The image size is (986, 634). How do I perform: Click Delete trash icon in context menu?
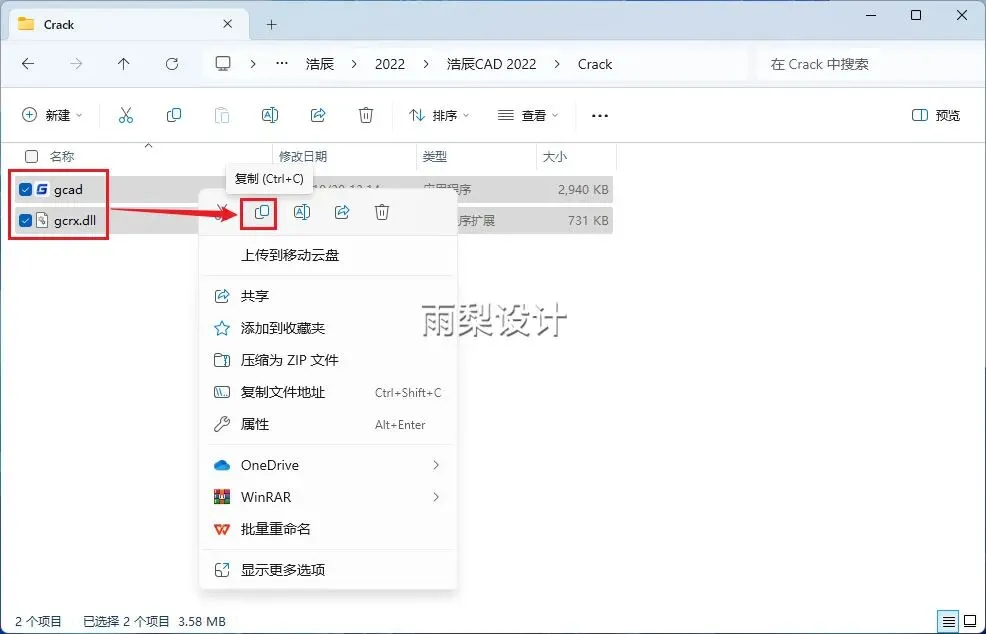(x=382, y=213)
